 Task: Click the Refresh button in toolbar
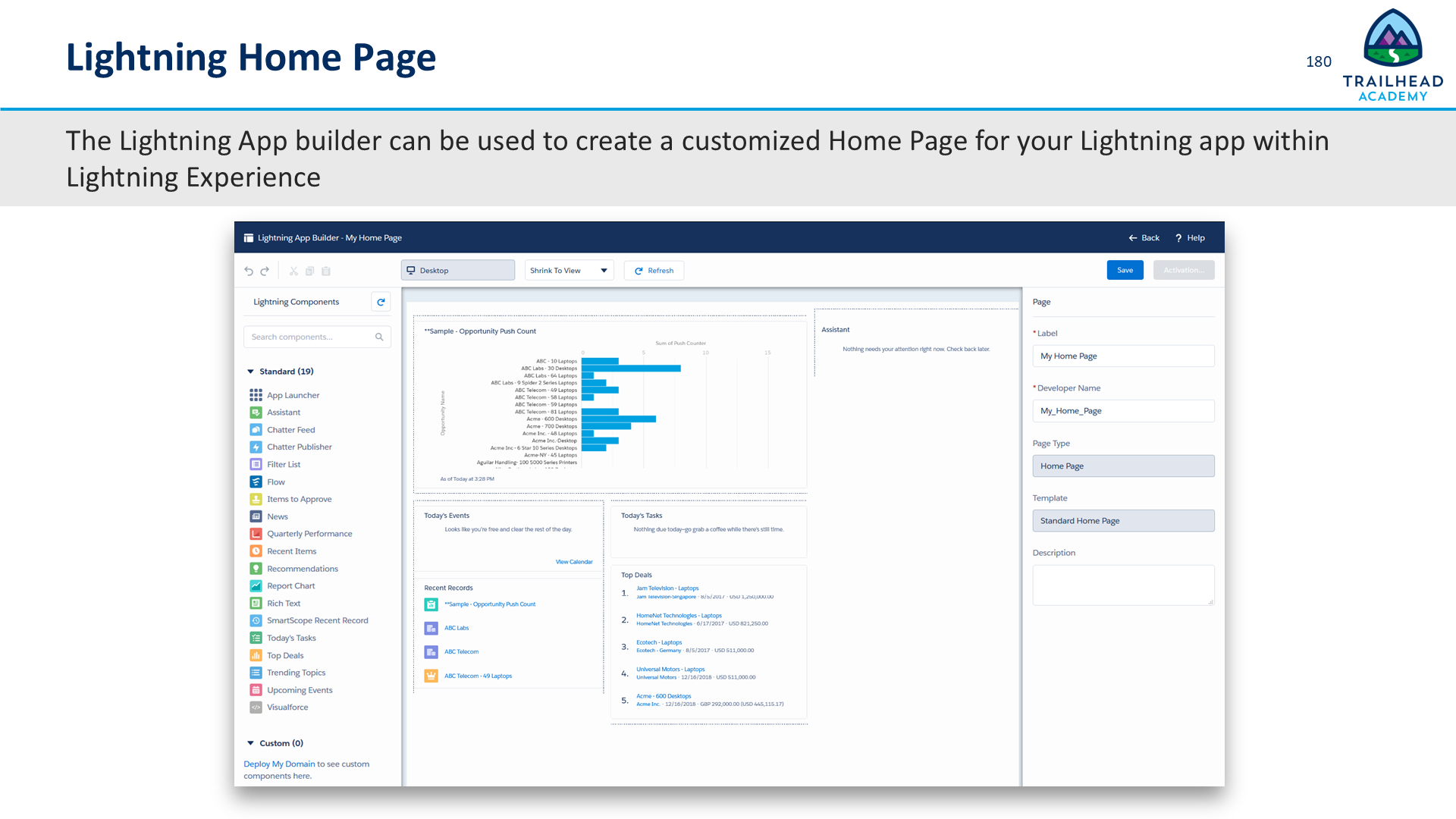pos(654,271)
